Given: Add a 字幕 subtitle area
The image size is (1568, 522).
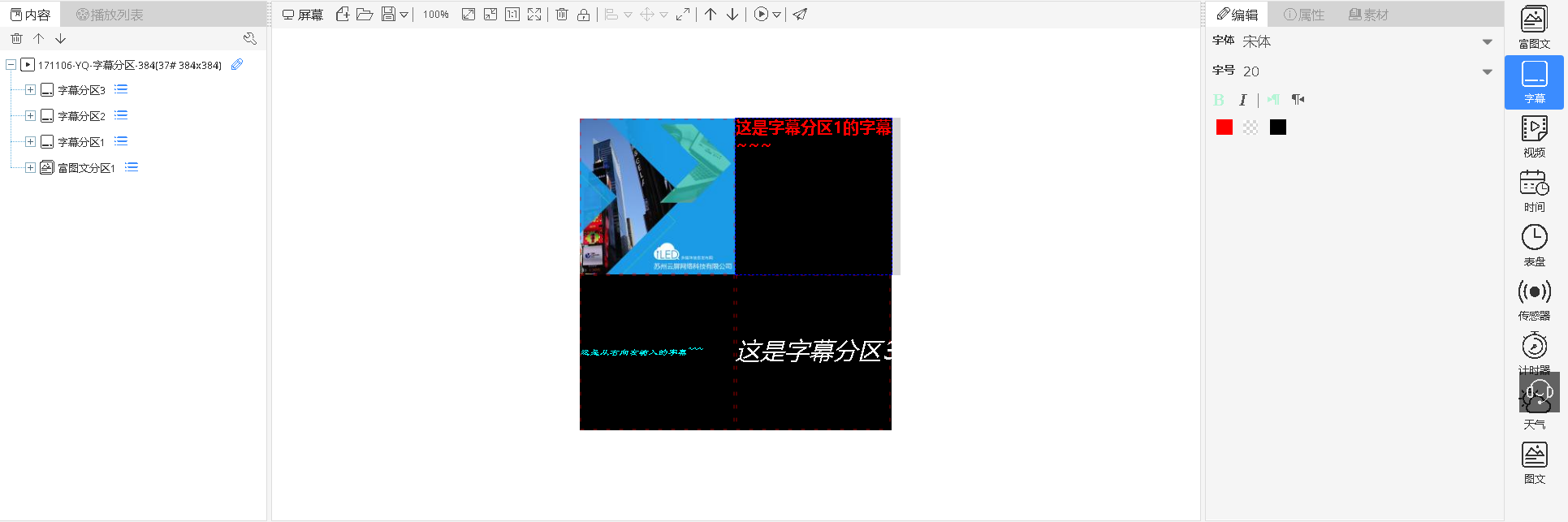Looking at the screenshot, I should 1534,82.
